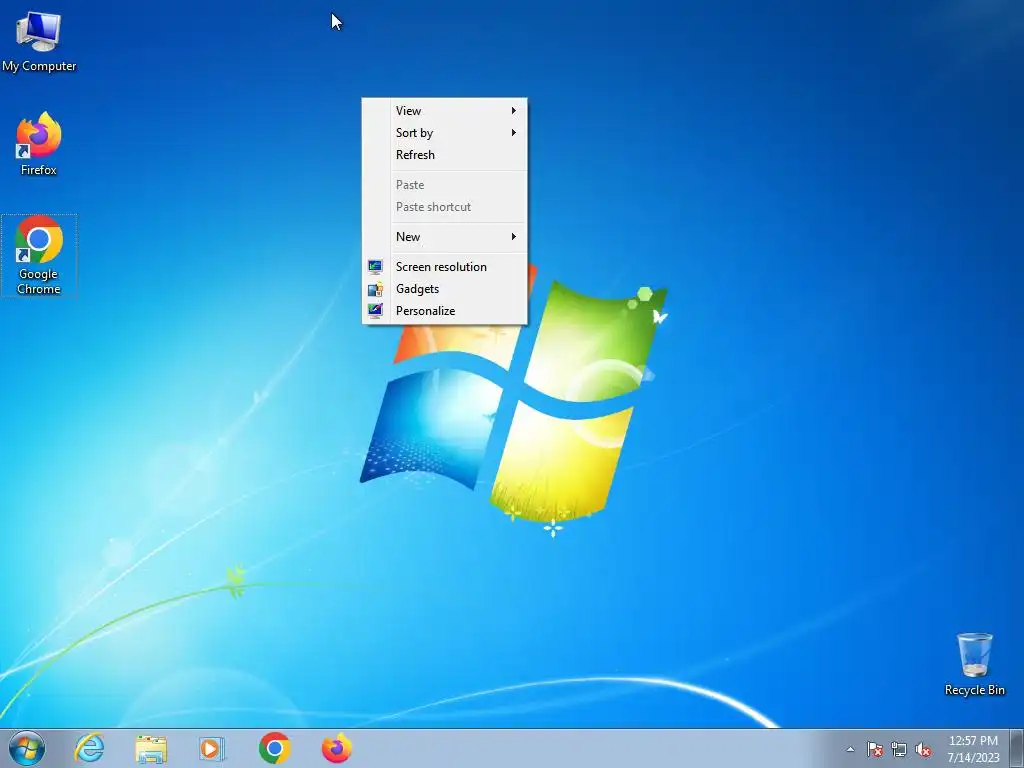1024x768 pixels.
Task: Open Windows Explorer from the taskbar
Action: point(151,748)
